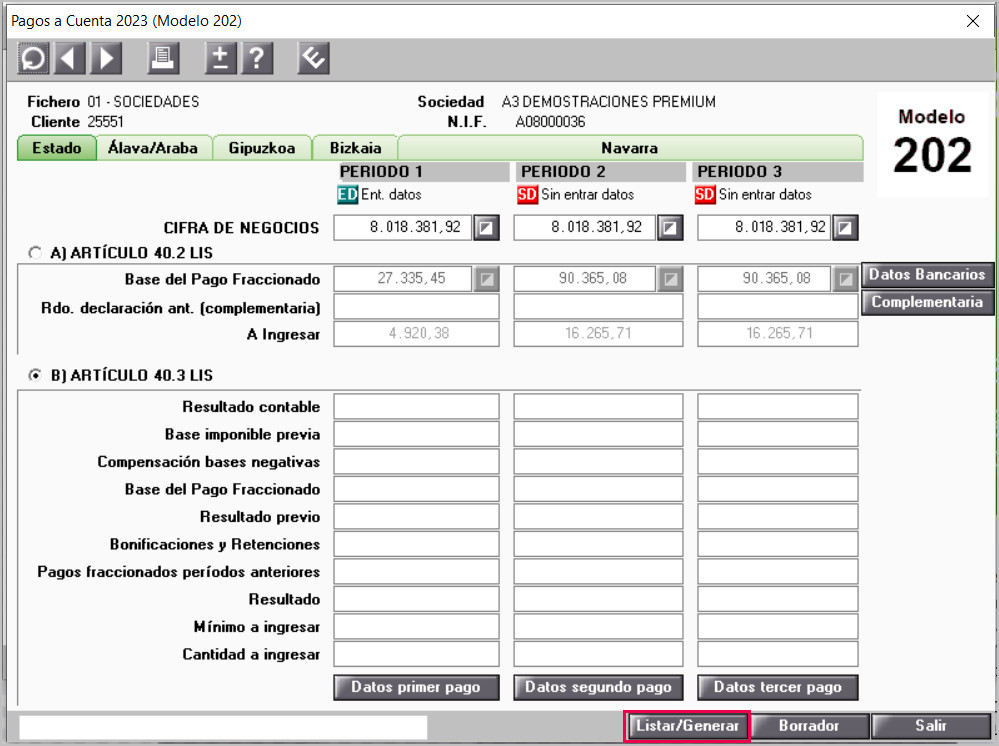
Task: Click the status text box at bottom left
Action: [x=223, y=727]
